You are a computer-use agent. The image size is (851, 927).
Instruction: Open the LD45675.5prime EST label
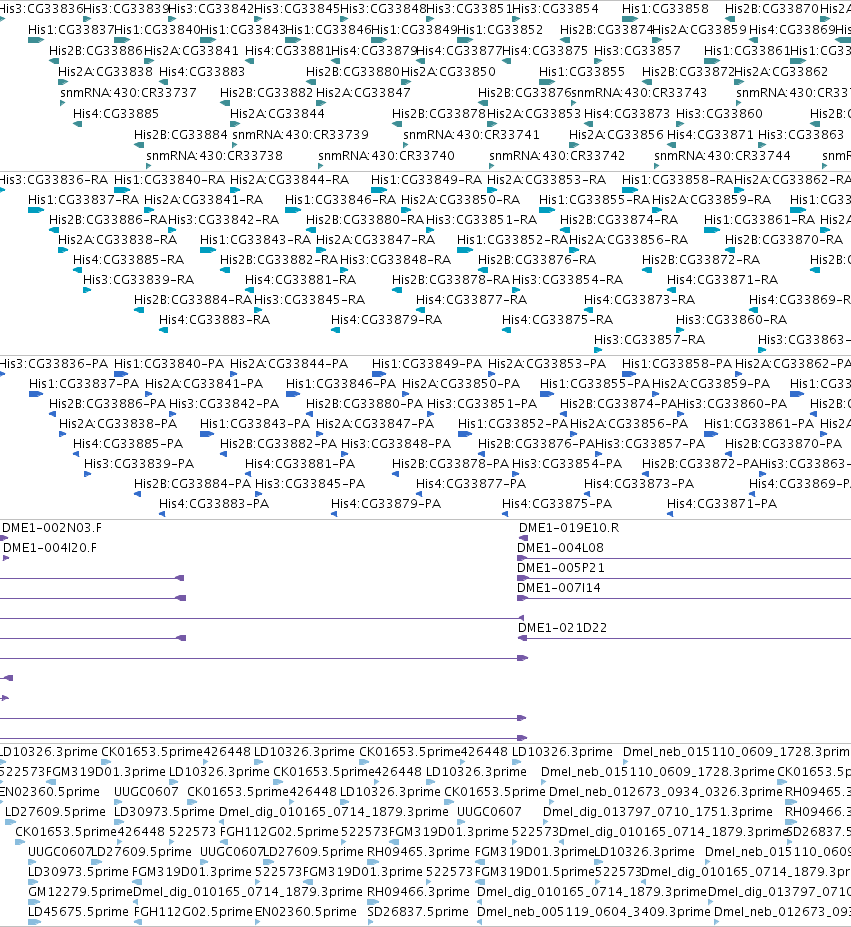[x=78, y=912]
